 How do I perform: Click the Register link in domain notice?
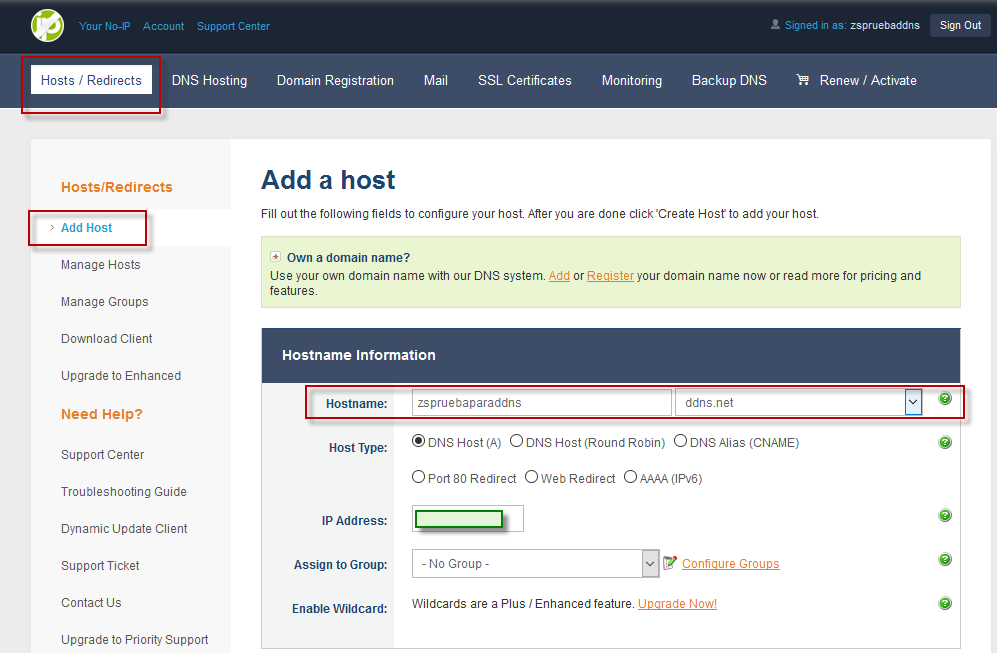click(x=610, y=275)
